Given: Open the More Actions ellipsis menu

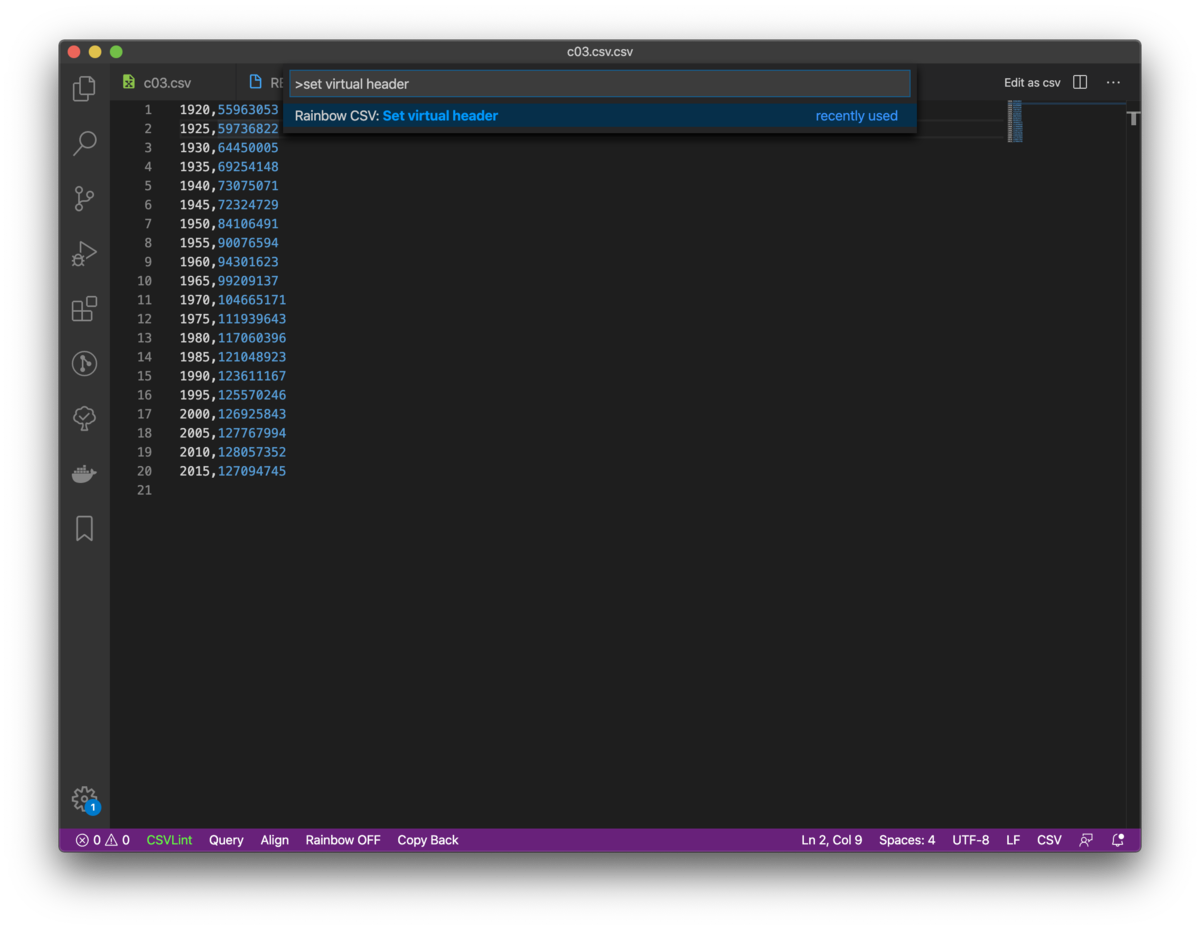Looking at the screenshot, I should [1113, 82].
